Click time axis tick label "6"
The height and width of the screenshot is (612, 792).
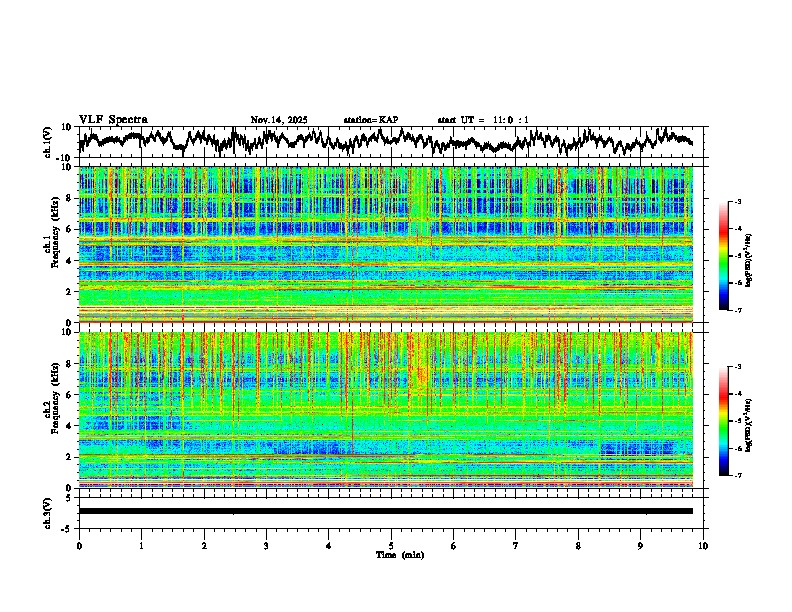tap(454, 546)
